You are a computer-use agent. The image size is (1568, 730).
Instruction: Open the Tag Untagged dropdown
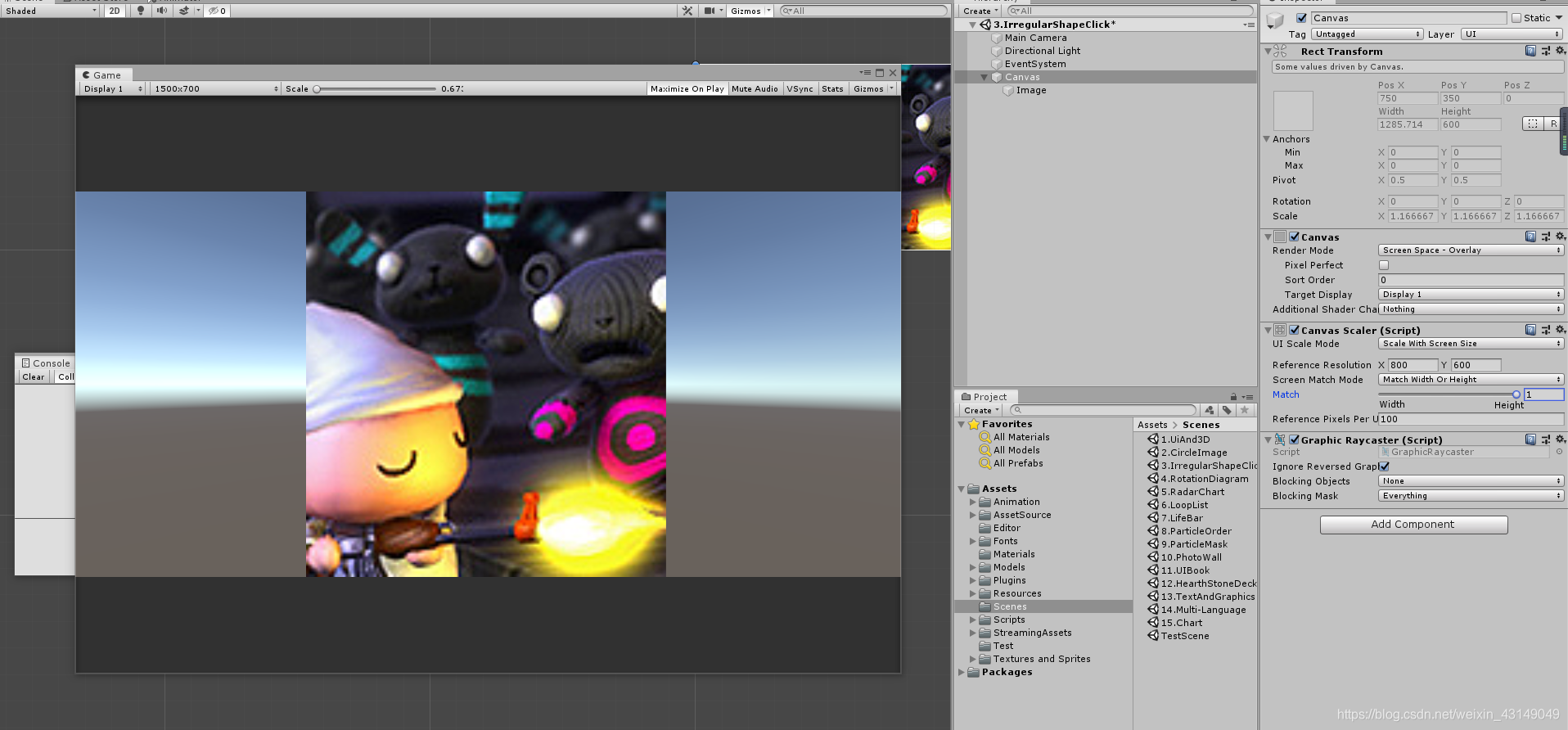point(1367,34)
